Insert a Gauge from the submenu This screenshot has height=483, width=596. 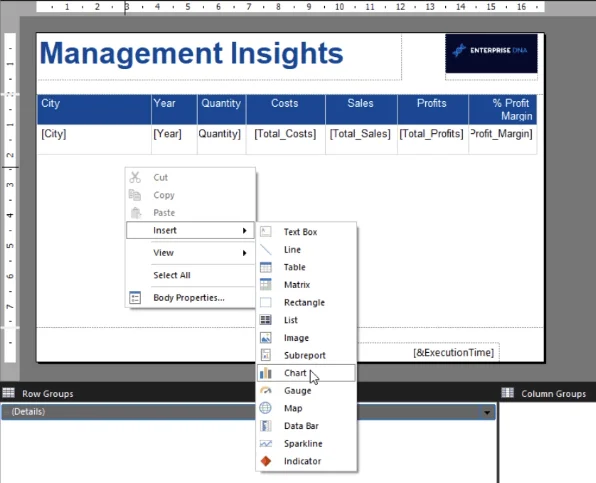click(306, 391)
